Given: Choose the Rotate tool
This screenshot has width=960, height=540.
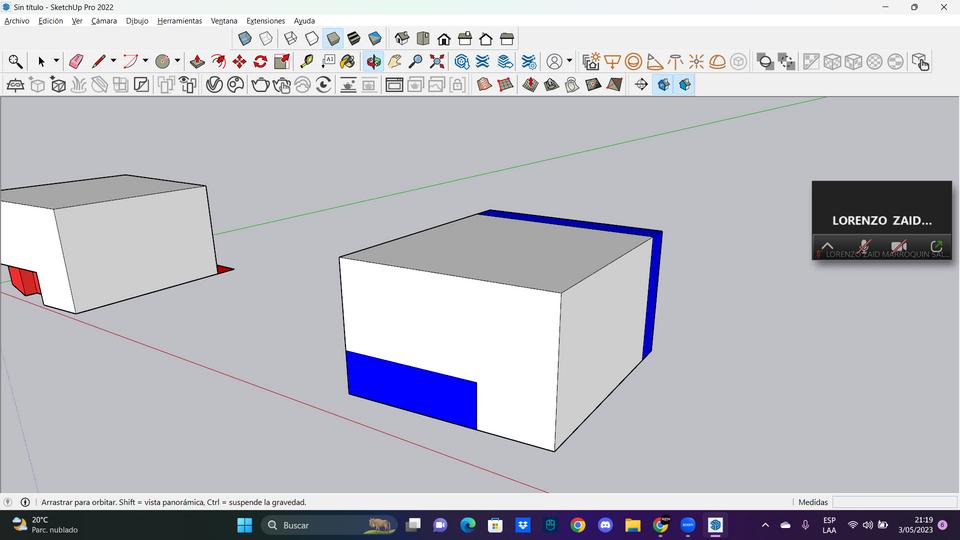Looking at the screenshot, I should click(260, 61).
